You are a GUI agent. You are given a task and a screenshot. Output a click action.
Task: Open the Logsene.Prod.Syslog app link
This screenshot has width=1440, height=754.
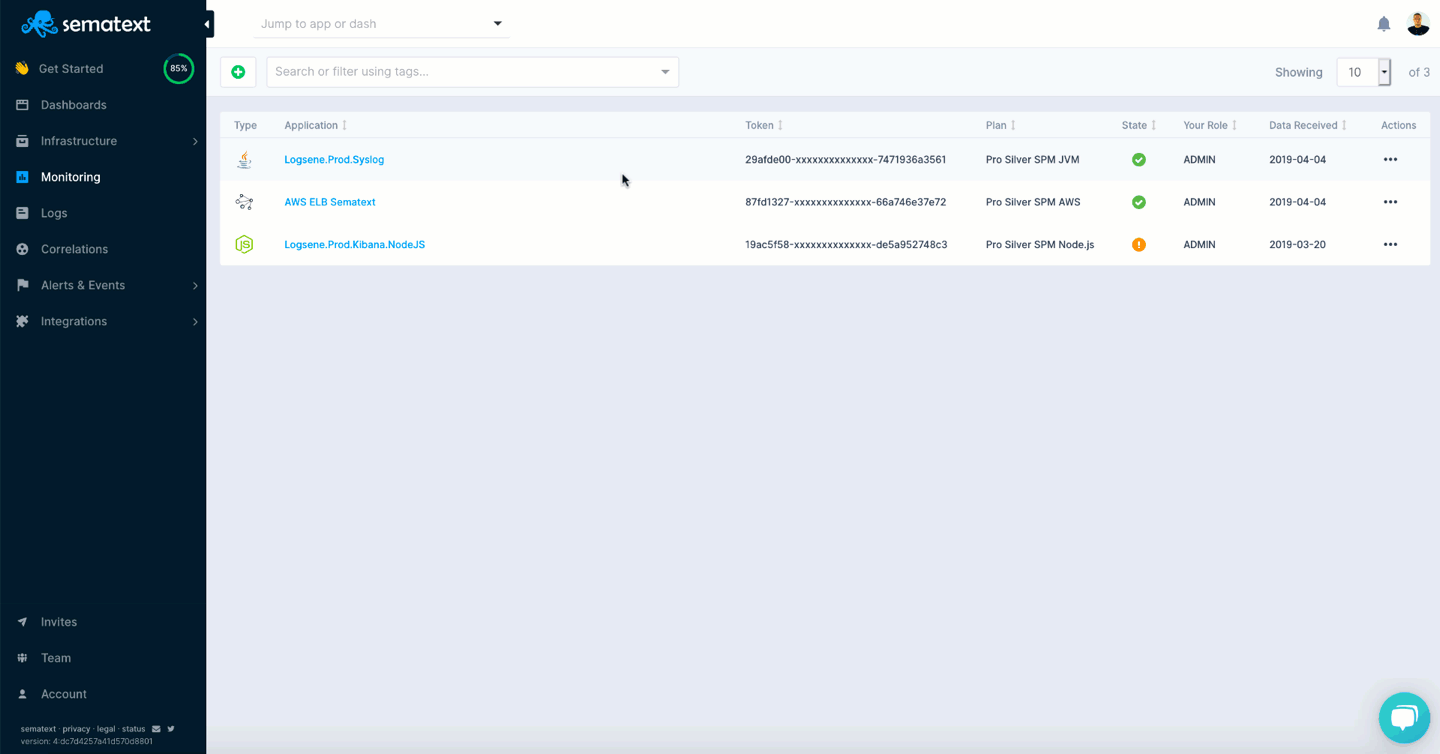(x=334, y=160)
